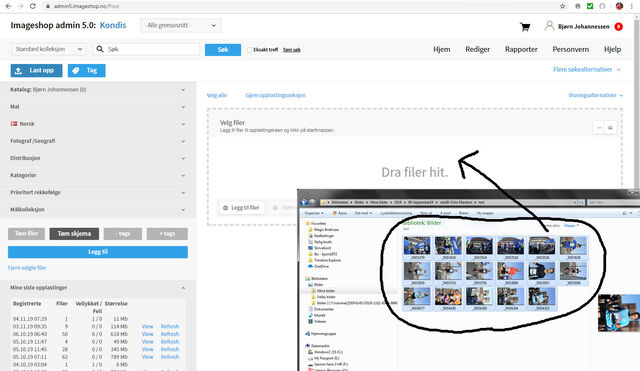Click the blue Søk button
Screen dimensions: 640x371
pos(223,50)
